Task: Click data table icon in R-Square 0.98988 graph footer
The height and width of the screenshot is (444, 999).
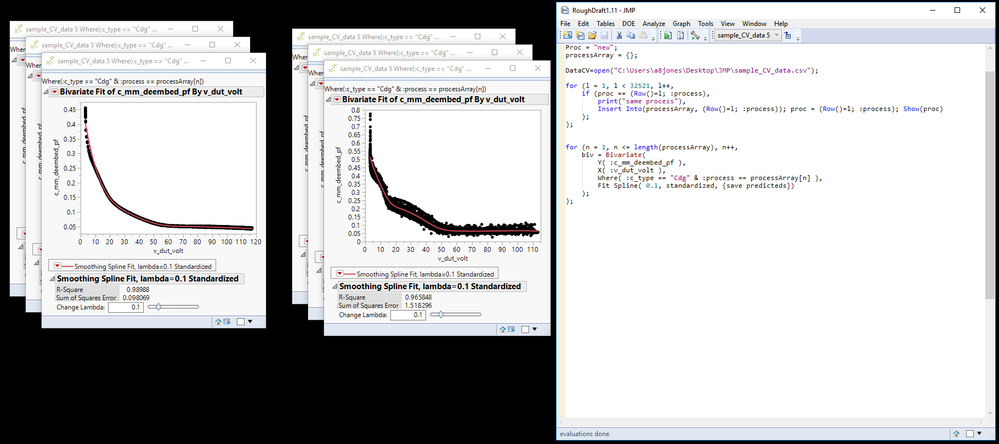Action: point(226,322)
